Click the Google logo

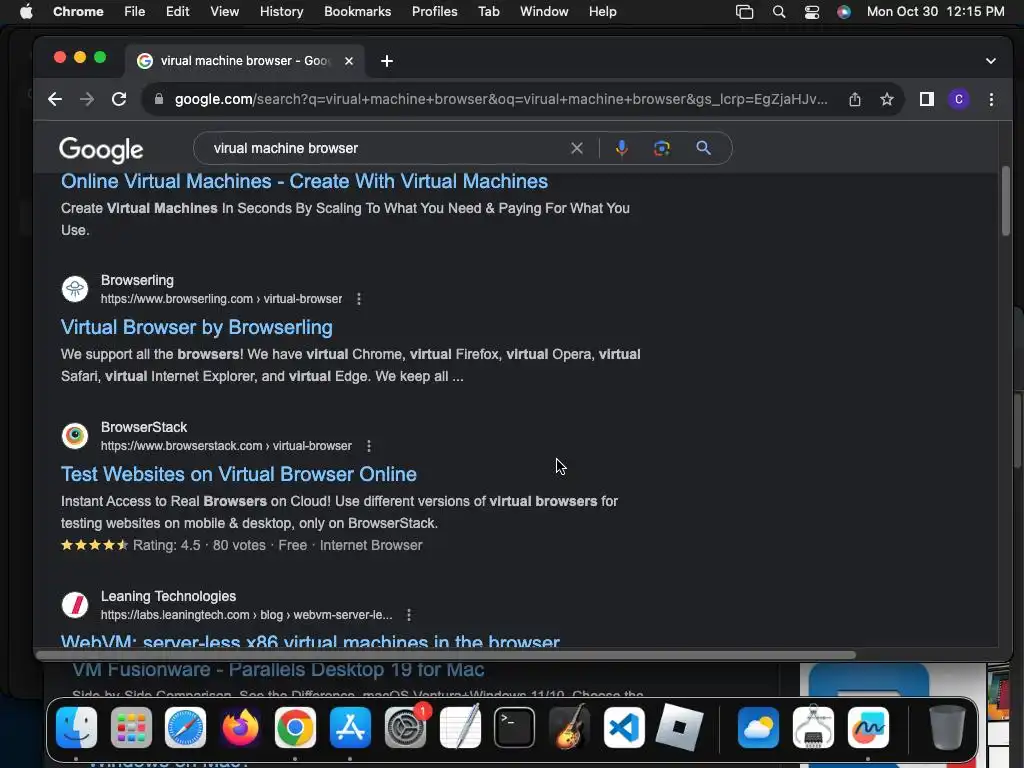click(101, 150)
